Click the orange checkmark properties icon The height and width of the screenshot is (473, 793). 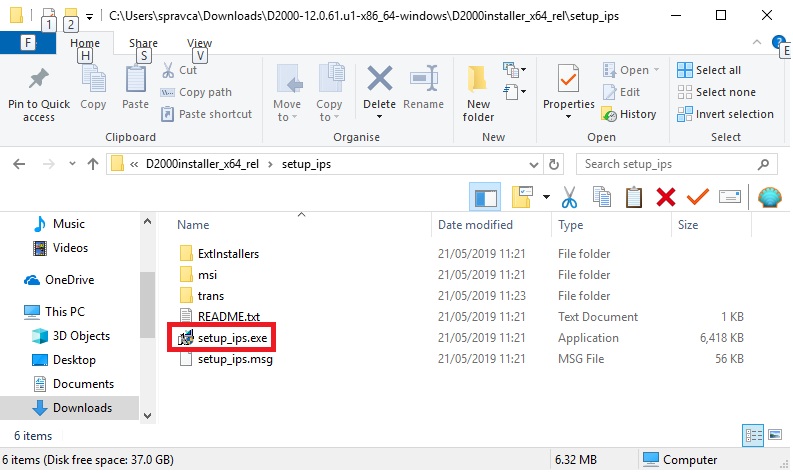click(697, 197)
